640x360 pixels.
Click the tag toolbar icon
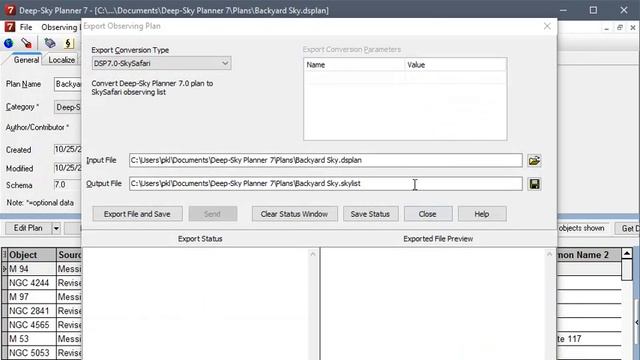pos(50,43)
